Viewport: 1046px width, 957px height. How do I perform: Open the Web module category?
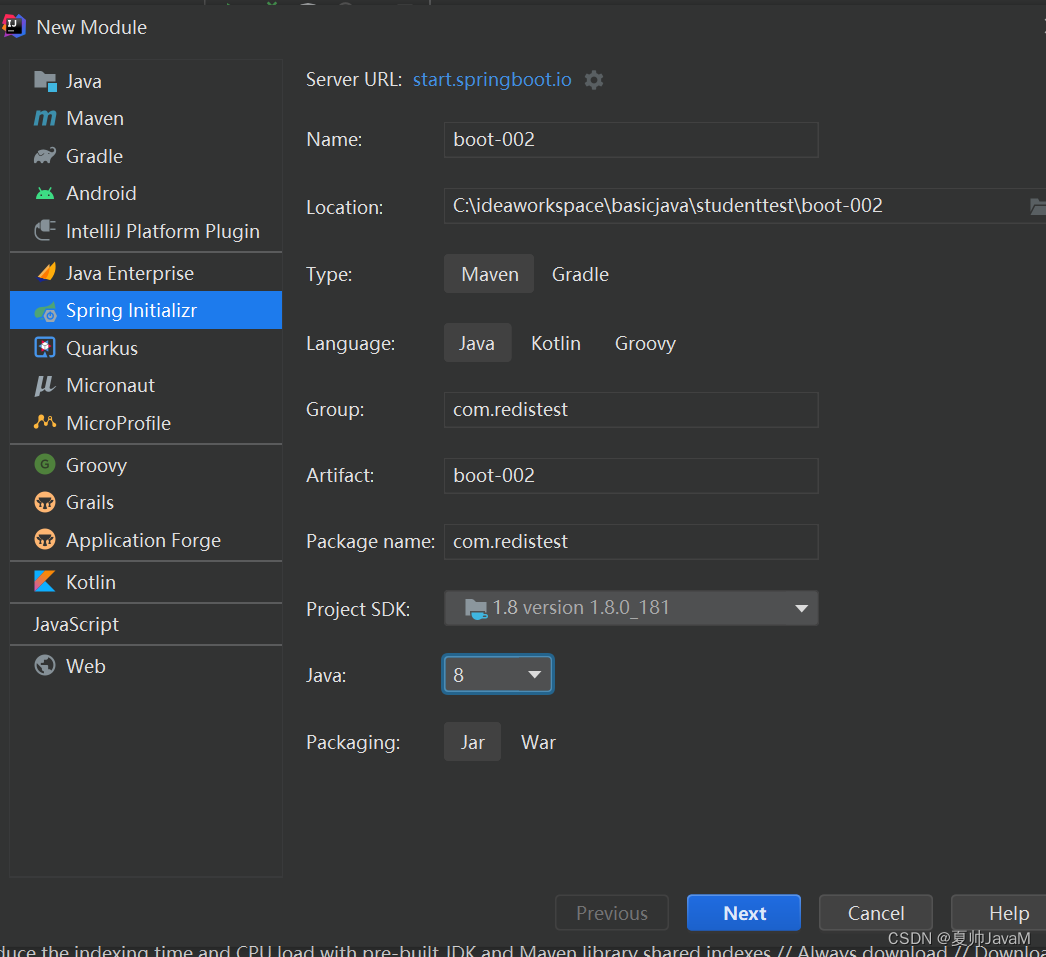85,666
